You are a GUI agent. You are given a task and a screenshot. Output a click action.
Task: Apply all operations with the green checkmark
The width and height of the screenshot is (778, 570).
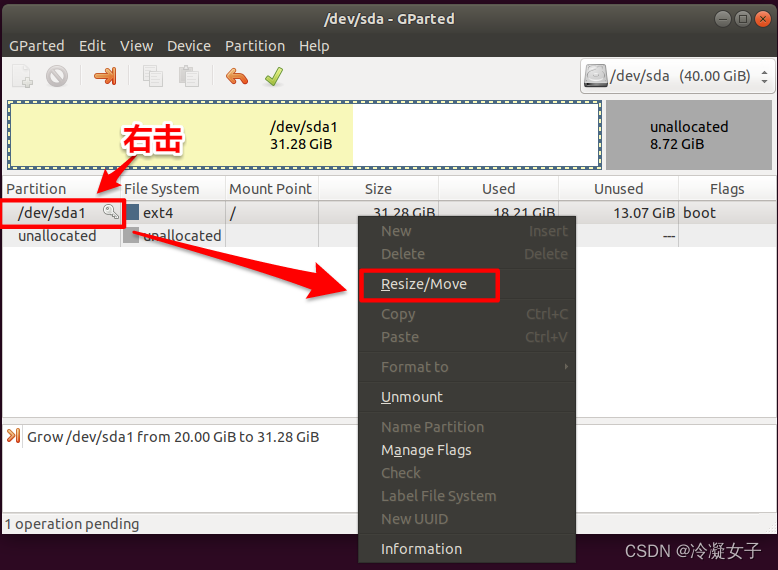pyautogui.click(x=274, y=76)
